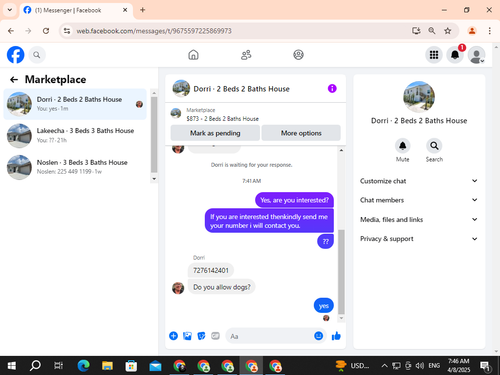
Task: Open the purple conversation information icon
Action: coord(332,88)
